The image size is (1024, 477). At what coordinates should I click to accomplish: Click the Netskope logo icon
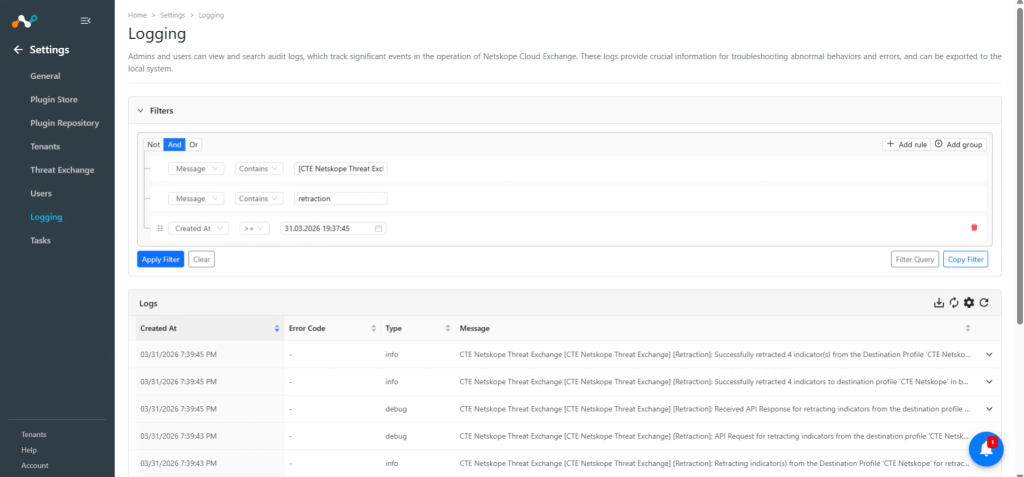[24, 21]
